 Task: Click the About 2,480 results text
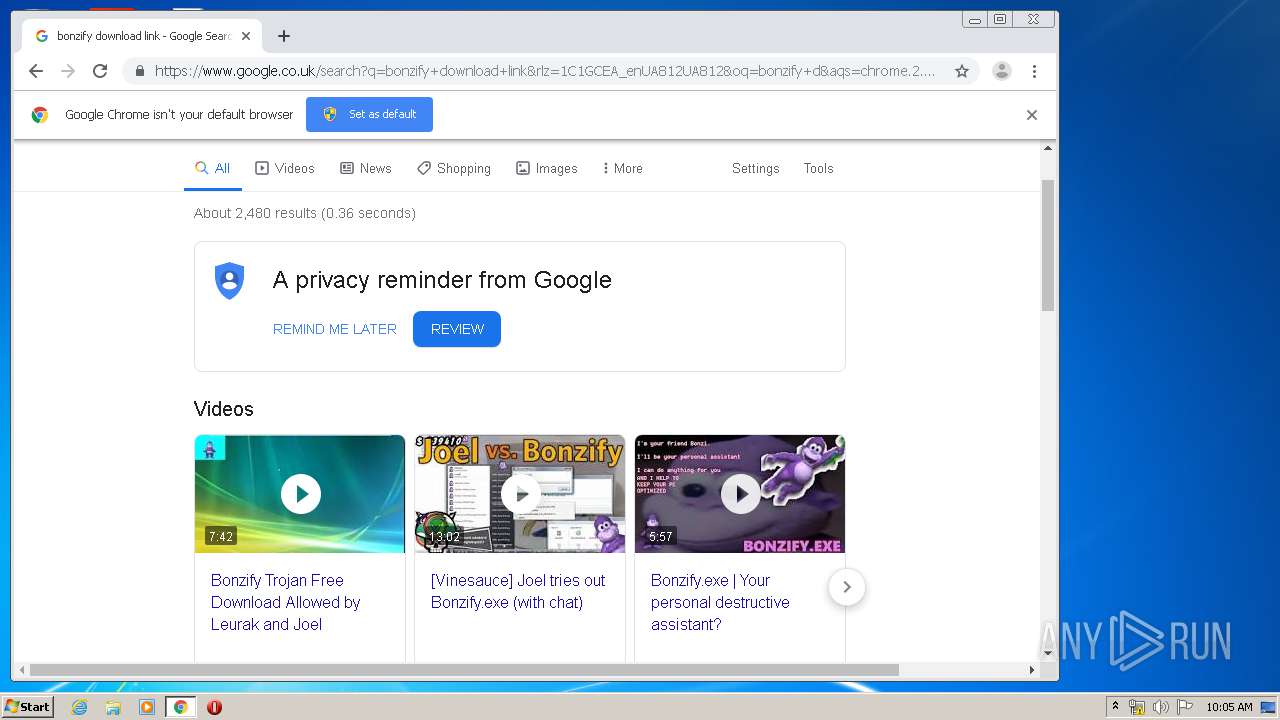tap(305, 213)
